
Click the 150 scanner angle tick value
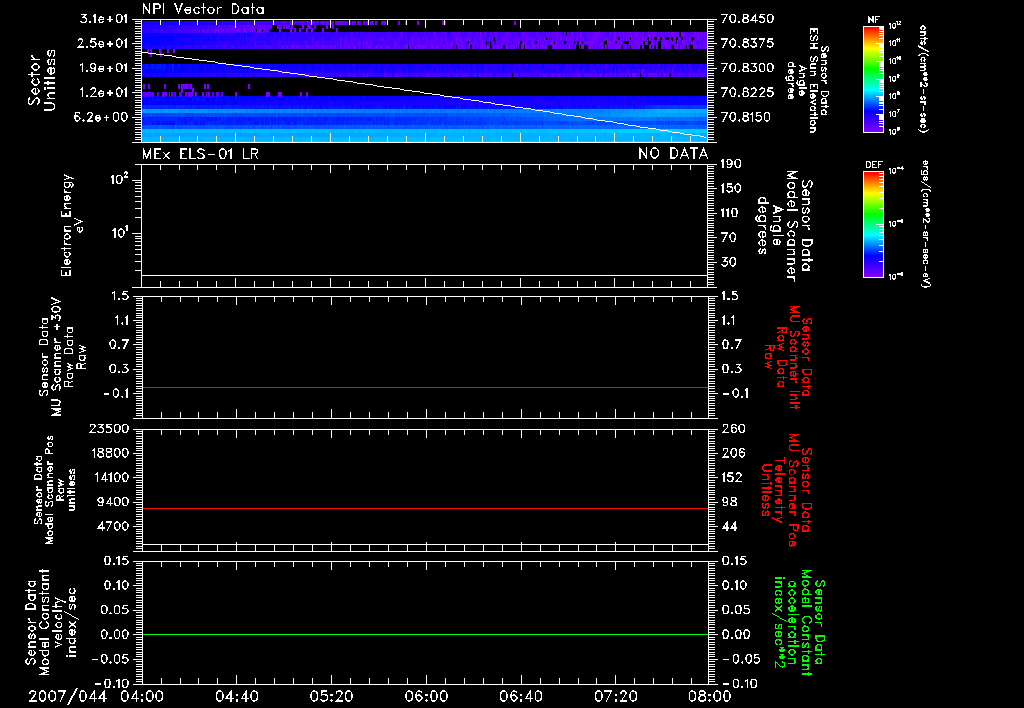pyautogui.click(x=731, y=188)
